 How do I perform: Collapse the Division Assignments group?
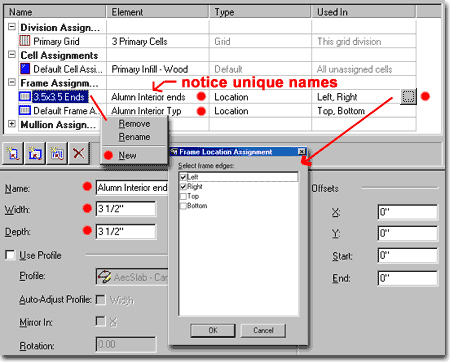pyautogui.click(x=12, y=27)
